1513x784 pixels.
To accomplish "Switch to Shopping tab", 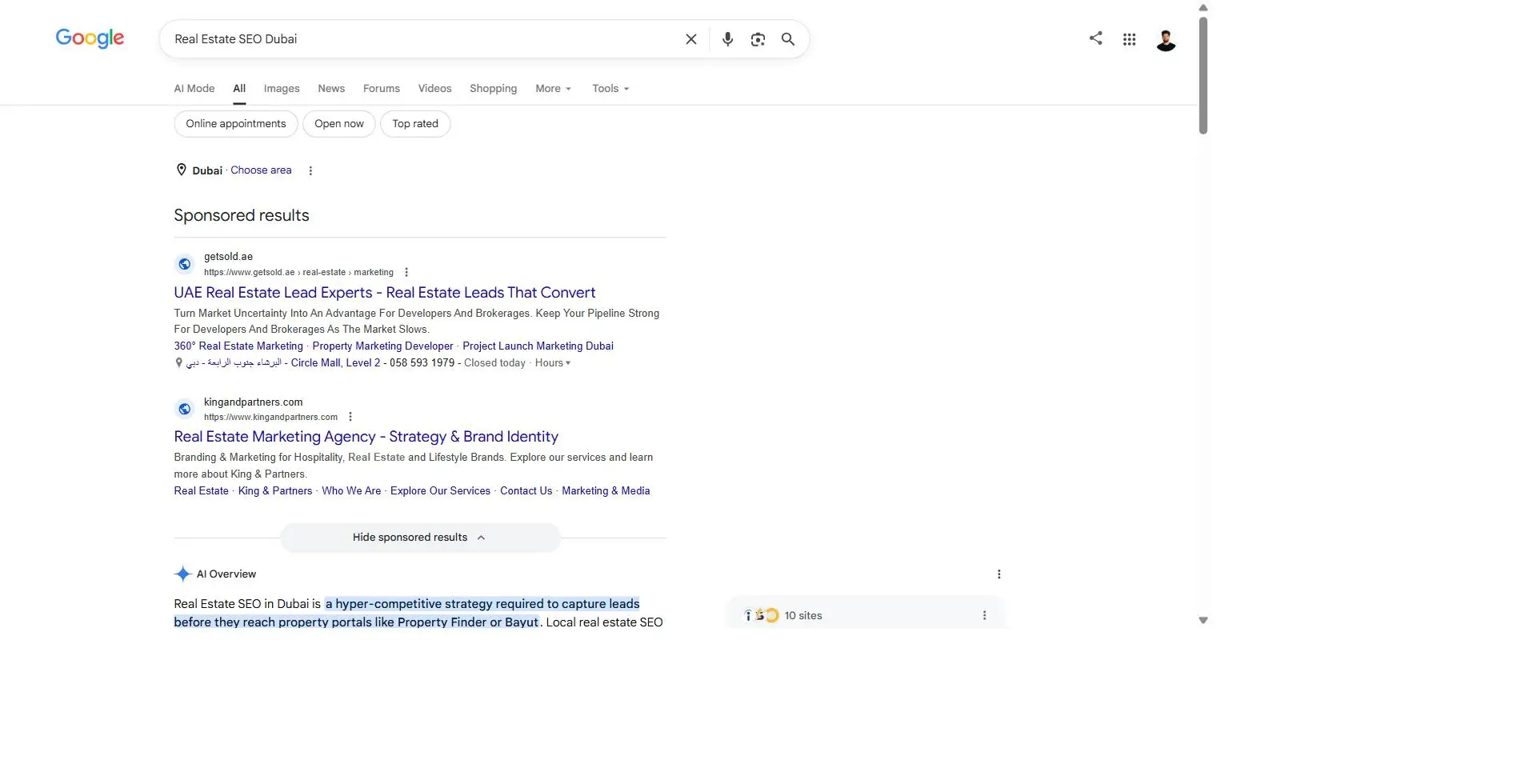I will [x=493, y=89].
